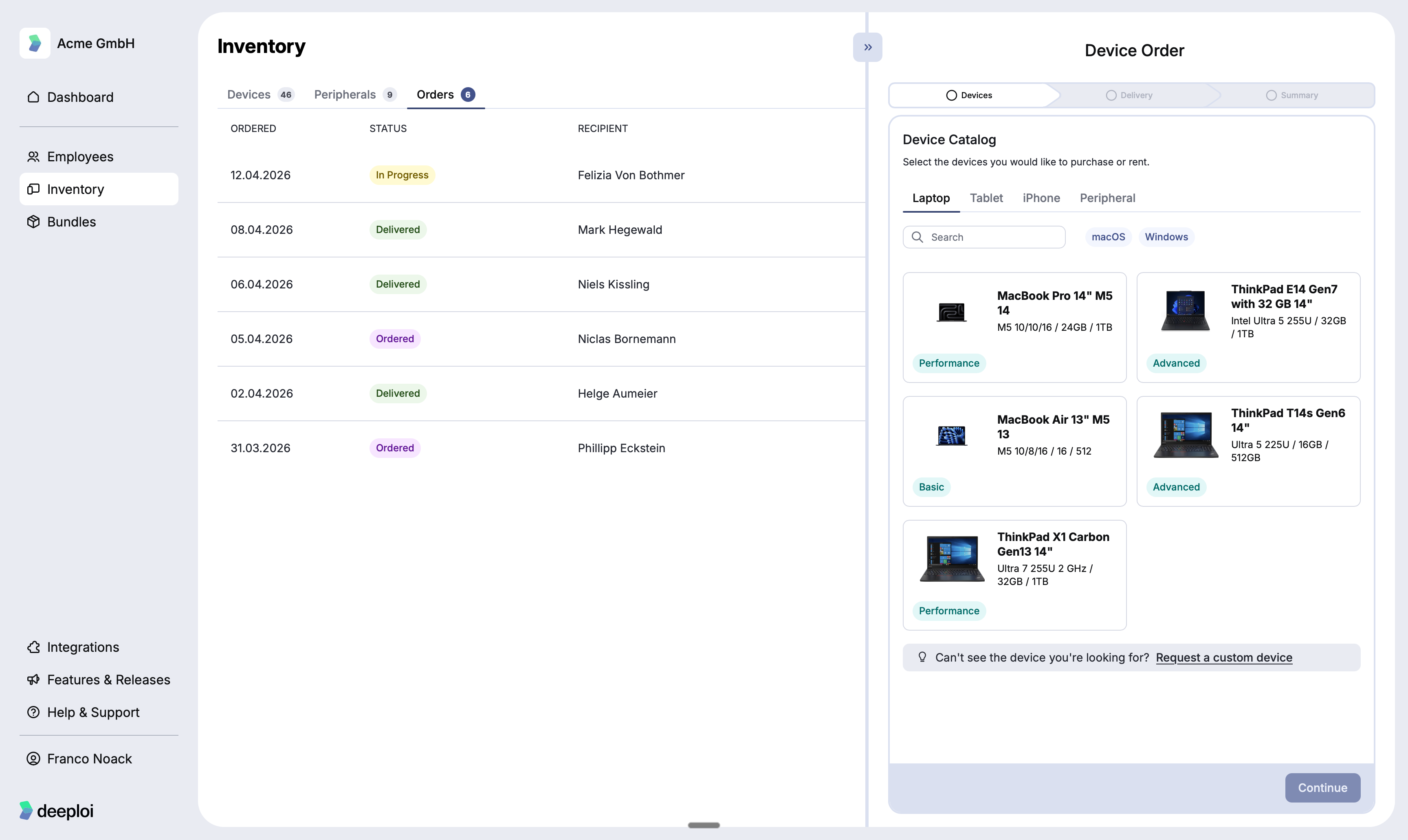Open Help & Support question icon

tap(33, 712)
